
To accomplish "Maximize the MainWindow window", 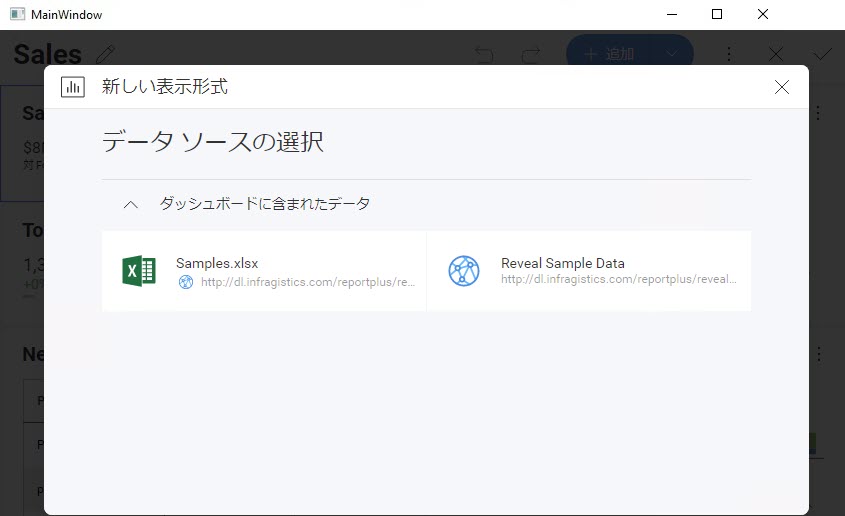I will coord(717,14).
